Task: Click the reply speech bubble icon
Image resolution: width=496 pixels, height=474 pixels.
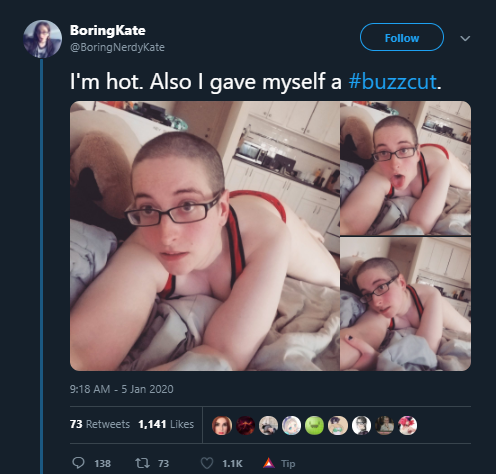Action: [78, 463]
